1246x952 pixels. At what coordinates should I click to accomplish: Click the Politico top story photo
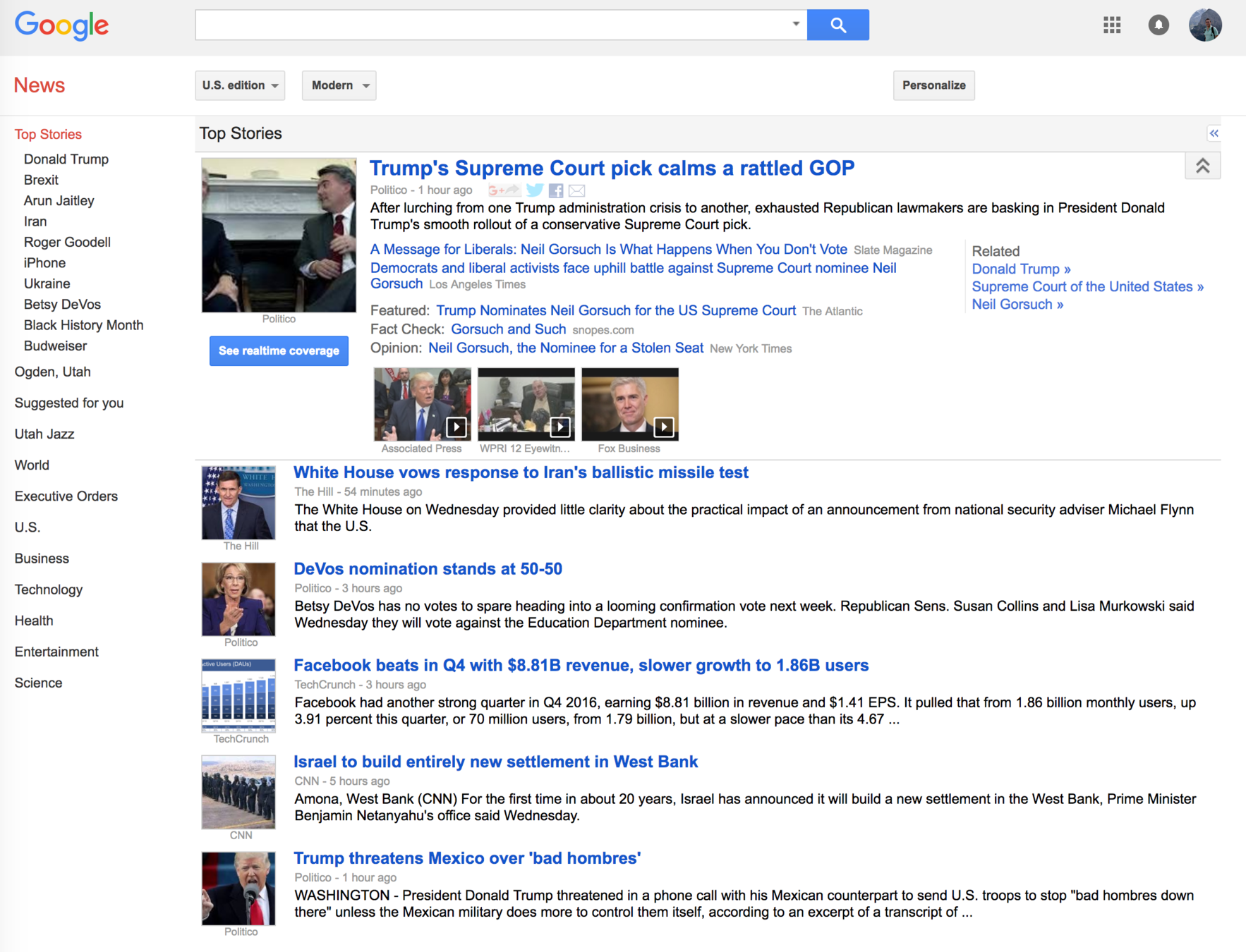[x=279, y=235]
